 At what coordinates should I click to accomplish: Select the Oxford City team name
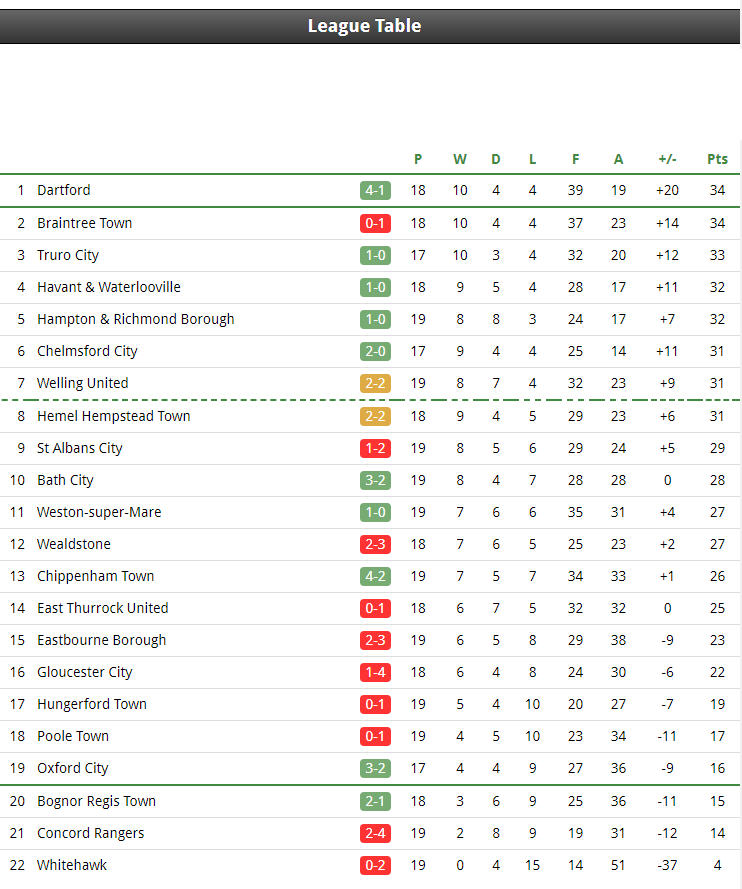coord(73,768)
